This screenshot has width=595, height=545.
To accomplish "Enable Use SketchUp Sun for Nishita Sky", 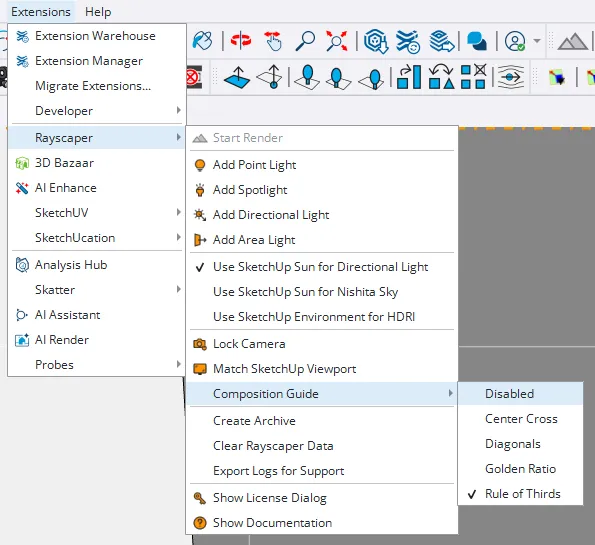I will [x=322, y=292].
